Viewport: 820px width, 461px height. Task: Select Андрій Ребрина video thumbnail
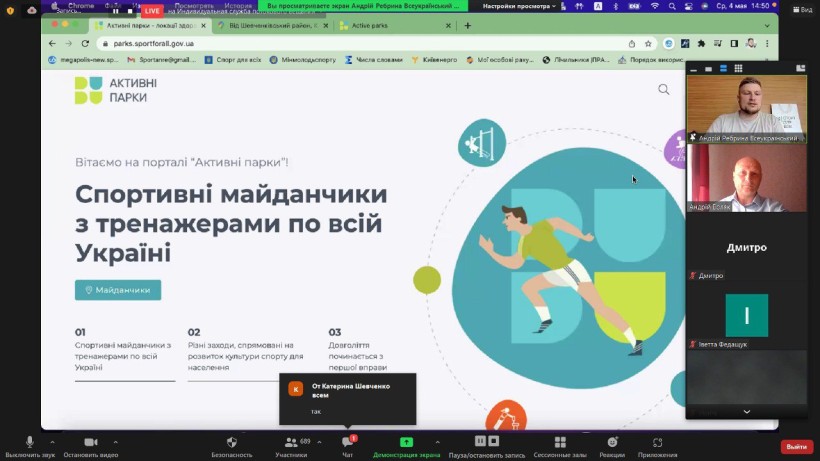pos(746,109)
